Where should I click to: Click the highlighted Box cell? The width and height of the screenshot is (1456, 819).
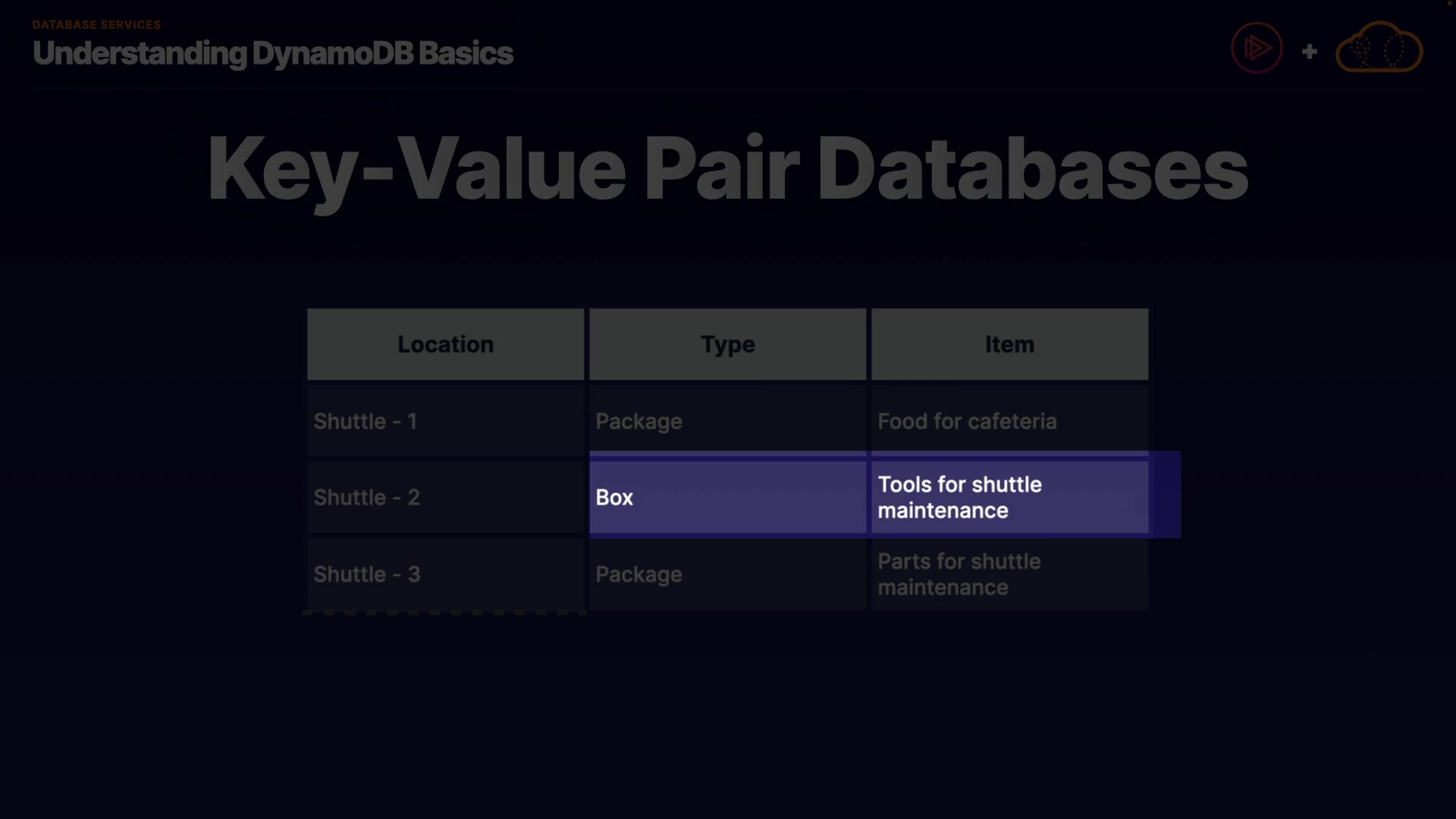[x=727, y=497]
